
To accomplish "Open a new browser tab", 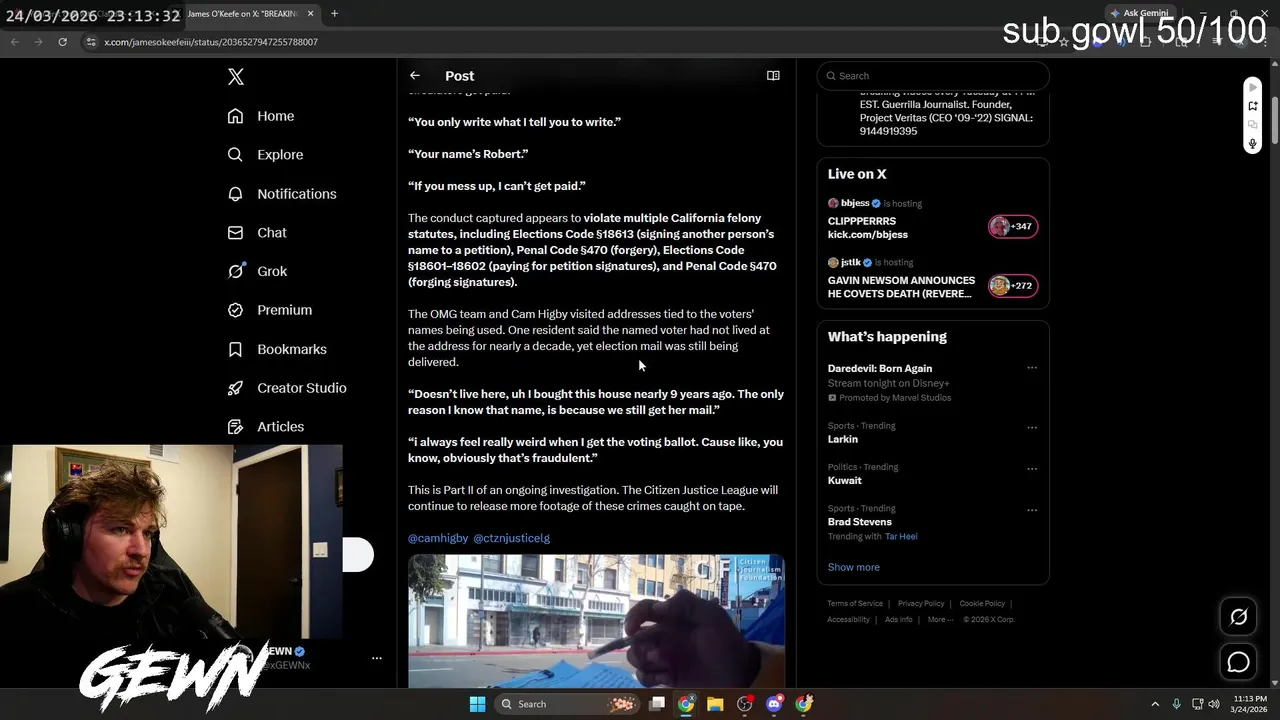I will (334, 14).
